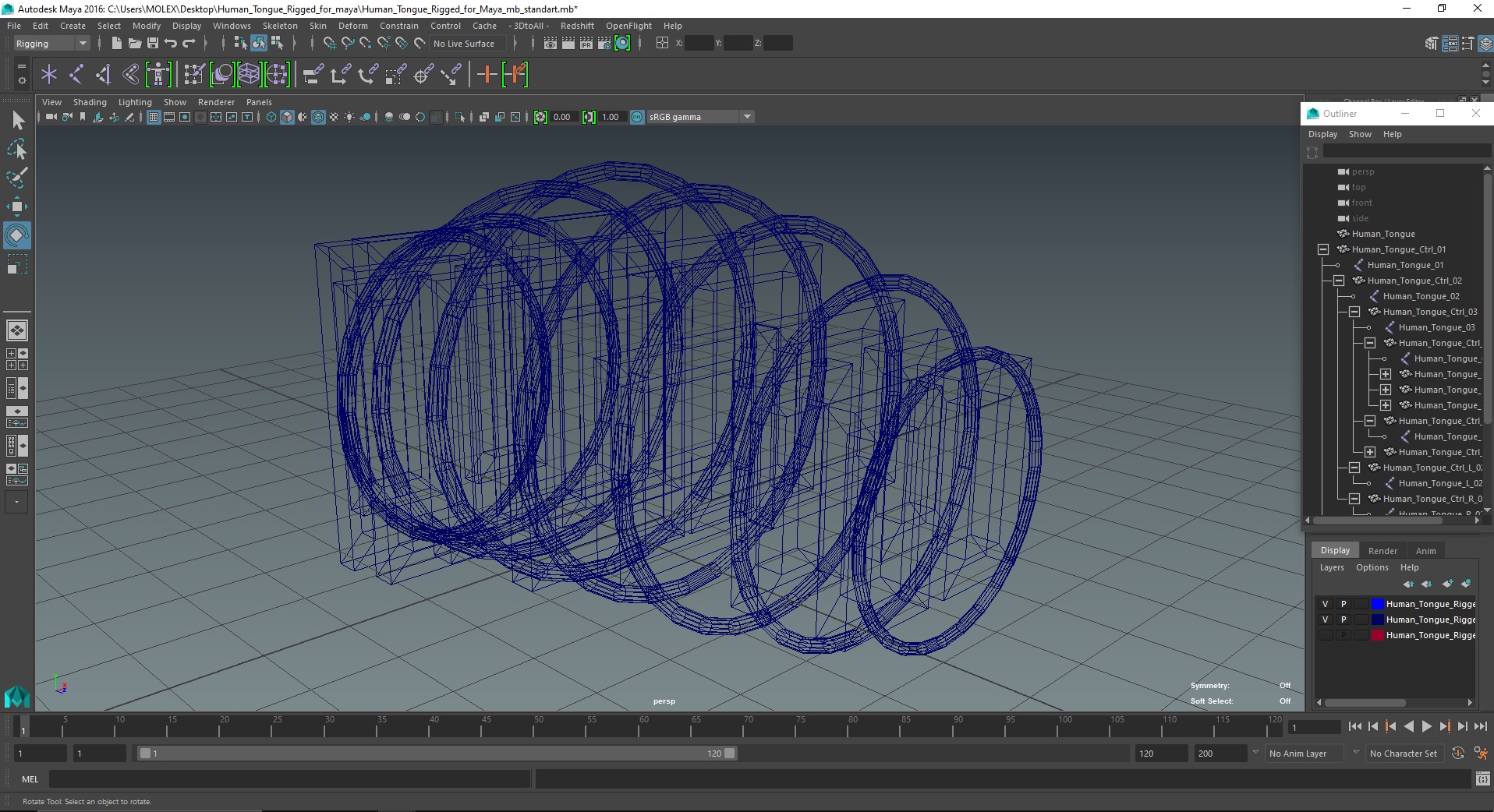Click red color swatch of third layer
This screenshot has height=812, width=1494.
(x=1377, y=635)
